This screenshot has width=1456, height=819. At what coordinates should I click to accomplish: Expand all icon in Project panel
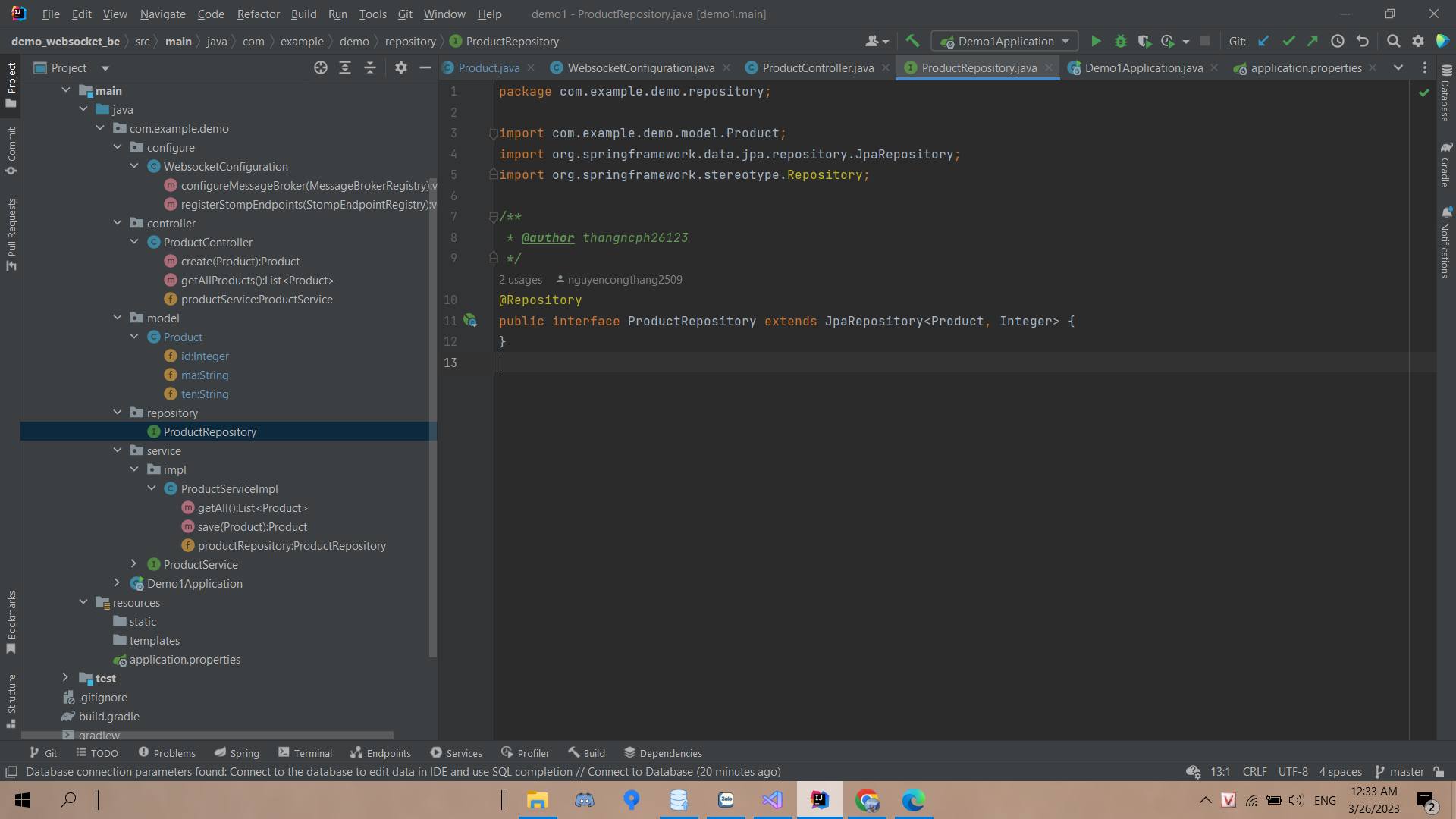[345, 68]
